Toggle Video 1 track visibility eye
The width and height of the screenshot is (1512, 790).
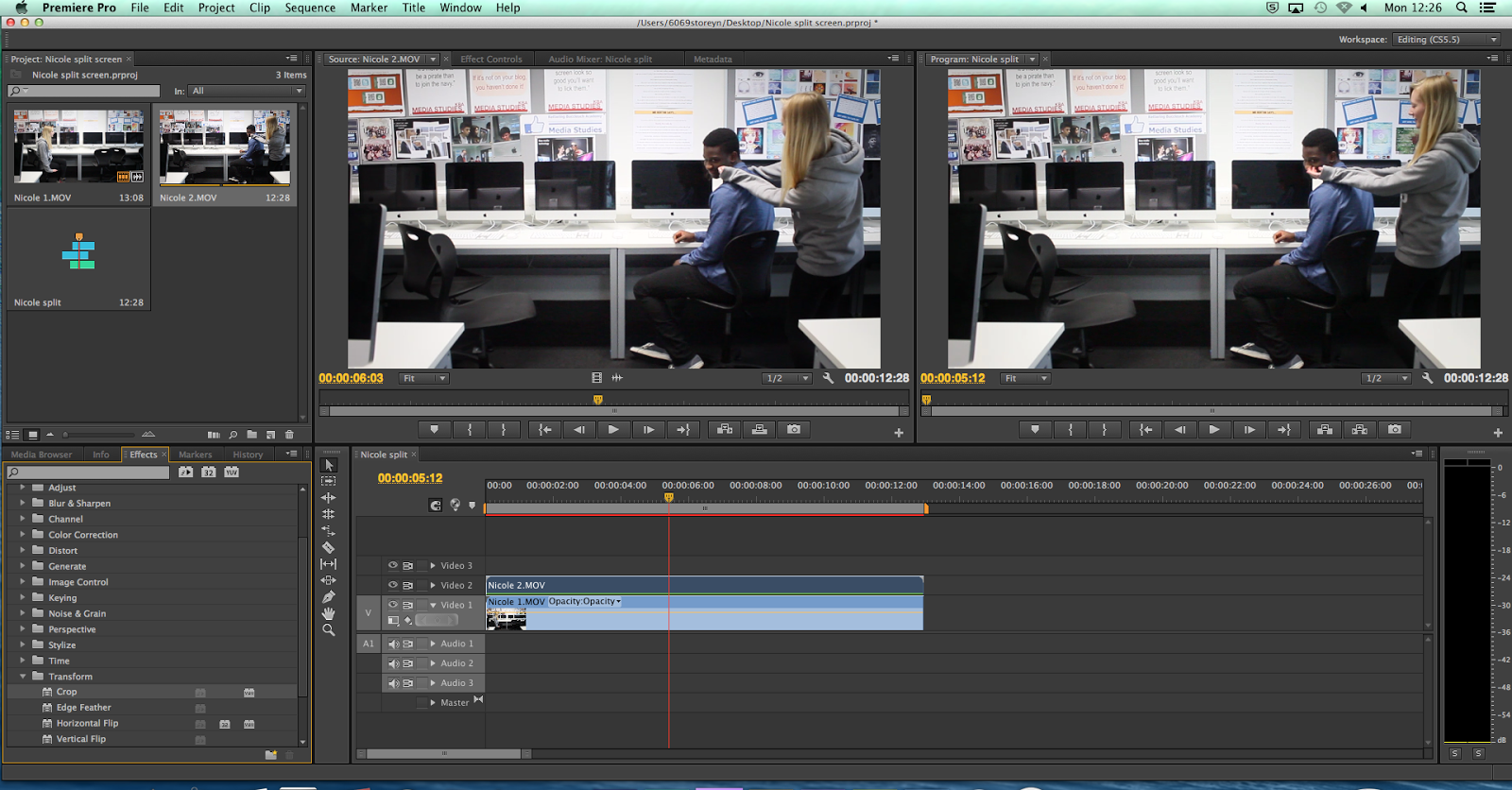[393, 605]
